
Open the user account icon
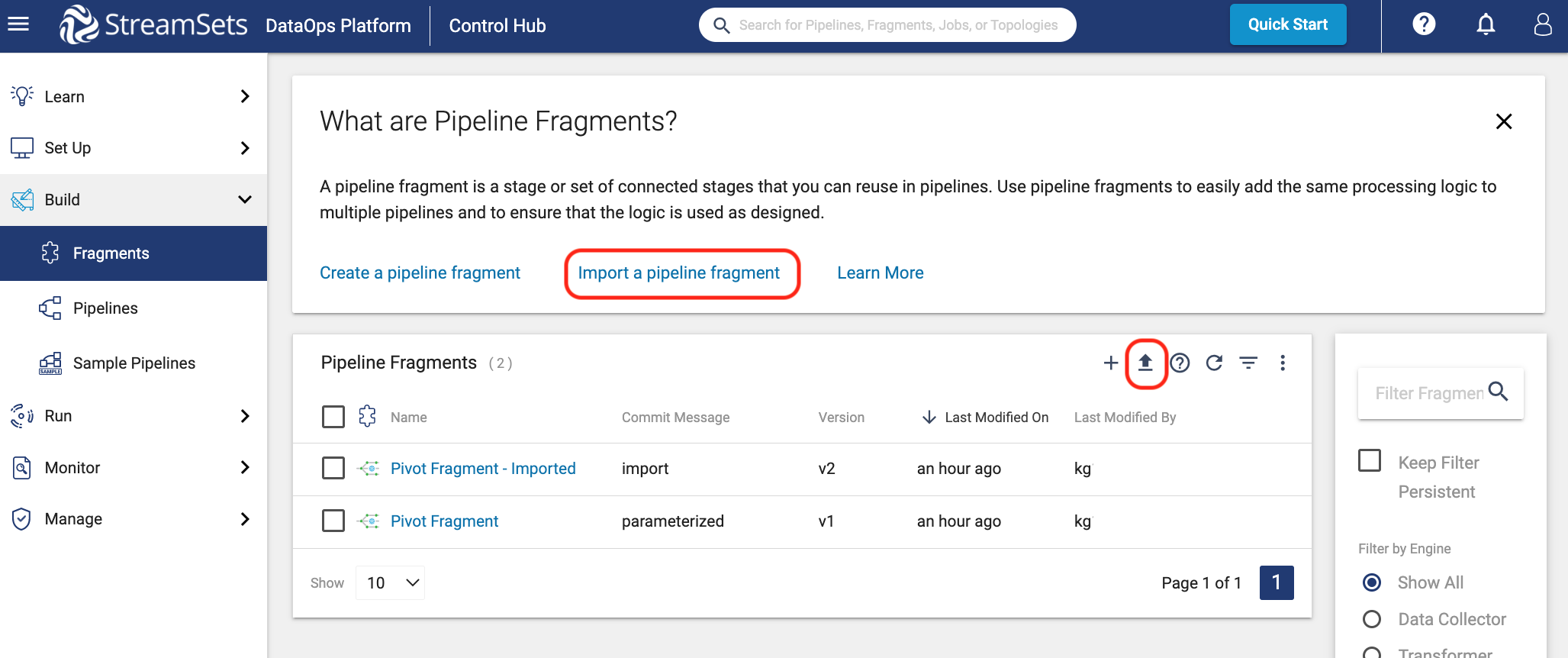pyautogui.click(x=1543, y=25)
